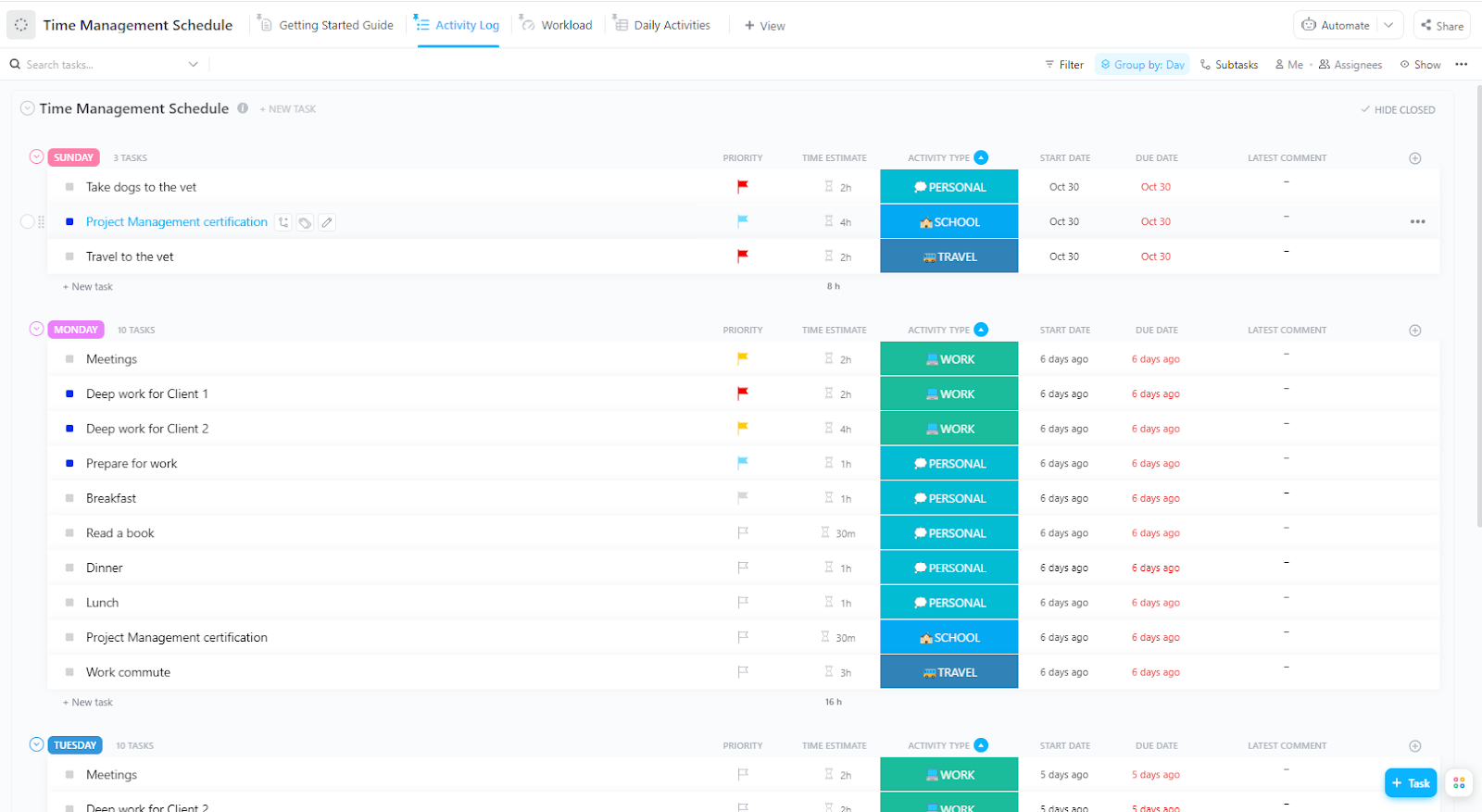
Task: Click the Share button
Action: tap(1442, 25)
